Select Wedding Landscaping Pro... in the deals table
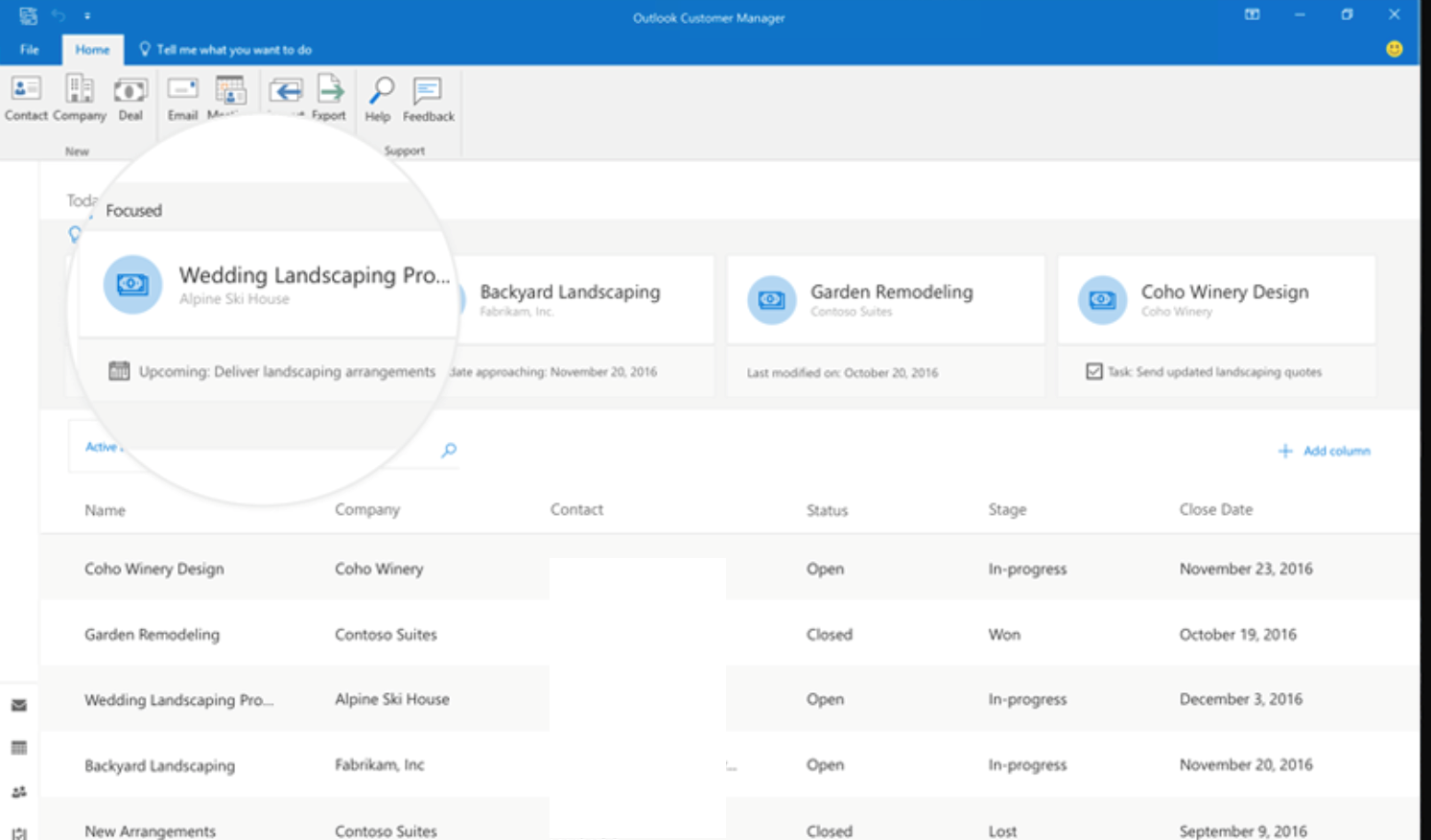The image size is (1431, 840). [178, 700]
